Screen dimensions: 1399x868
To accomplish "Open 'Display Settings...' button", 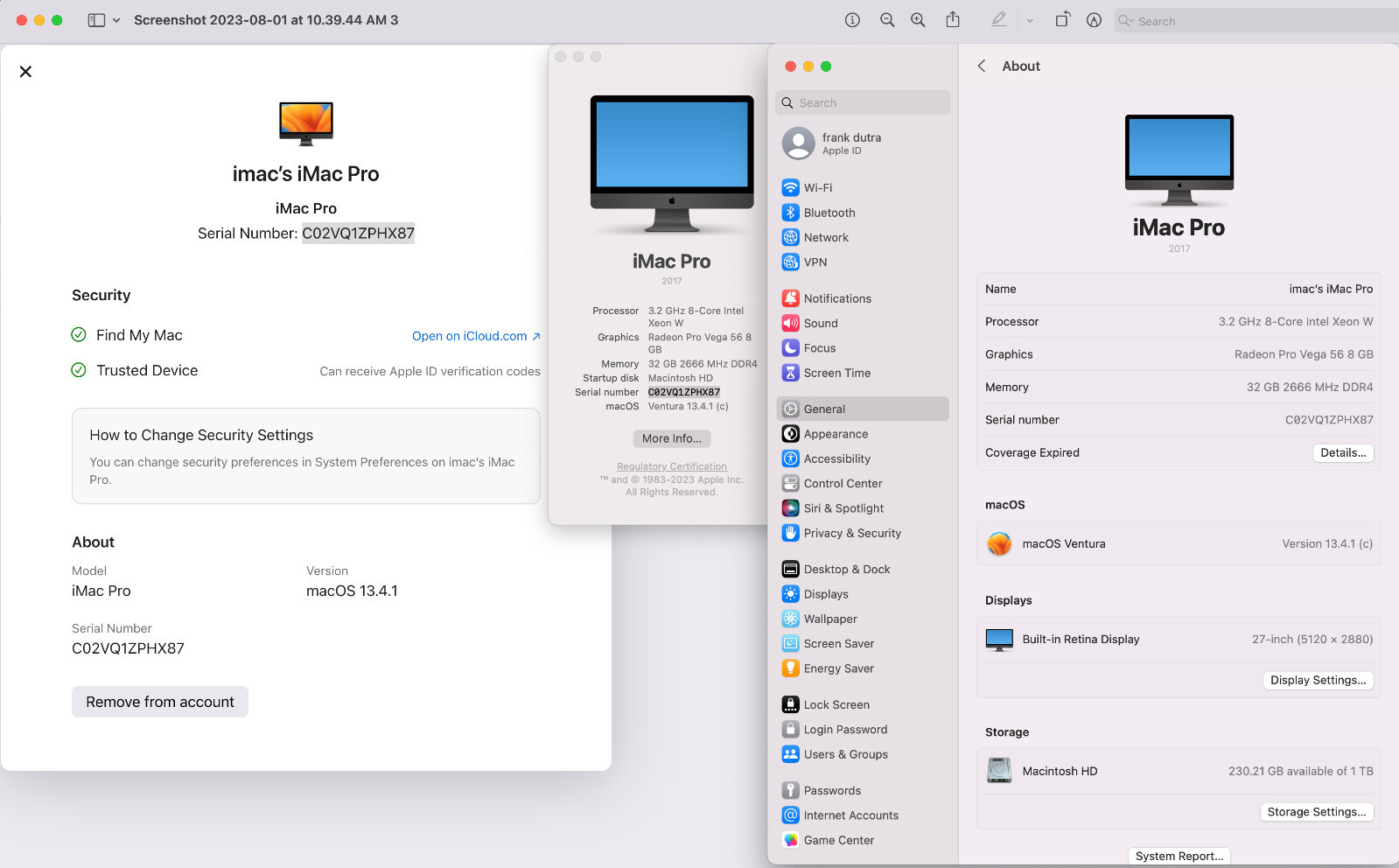I will tap(1318, 680).
